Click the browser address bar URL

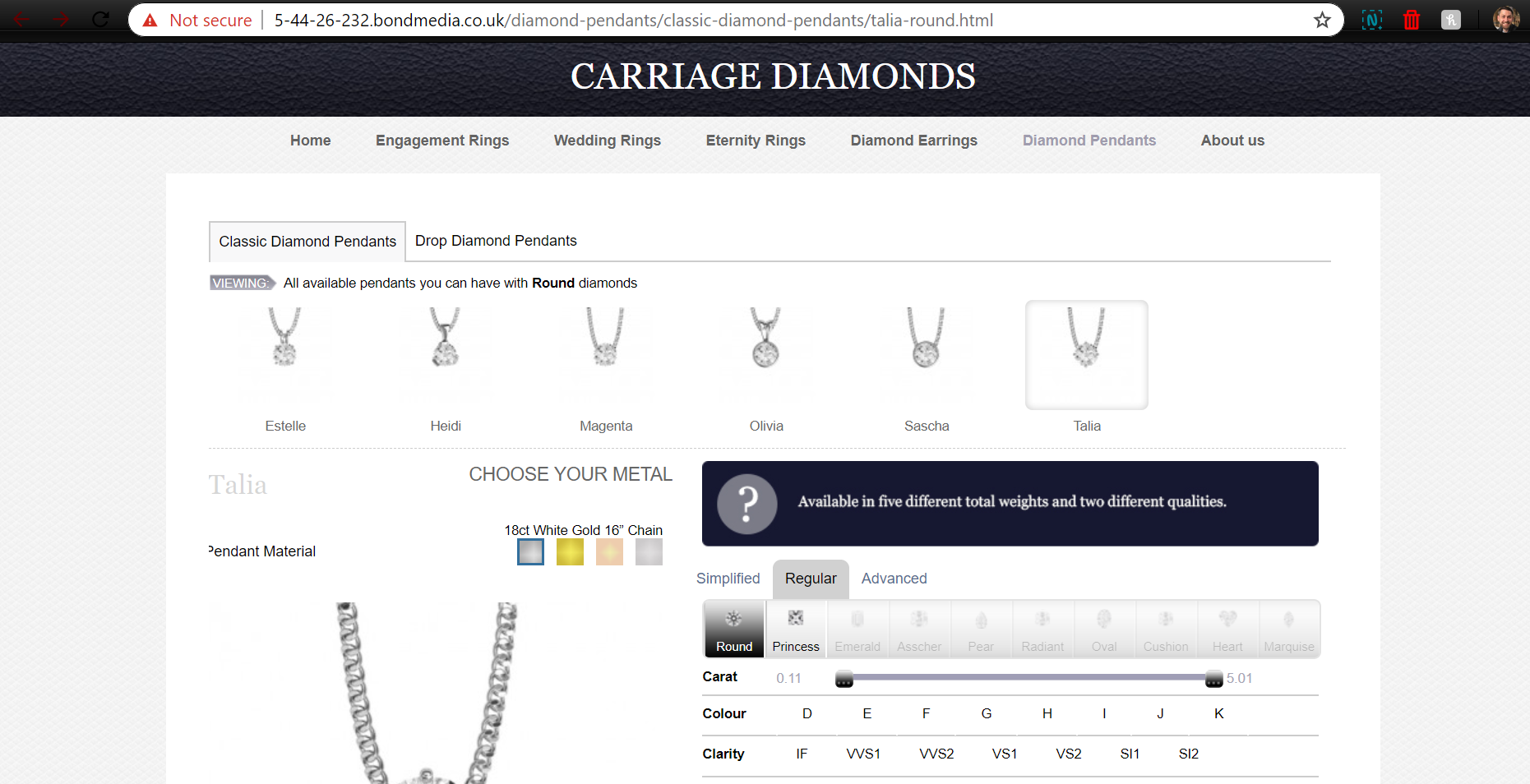(633, 21)
